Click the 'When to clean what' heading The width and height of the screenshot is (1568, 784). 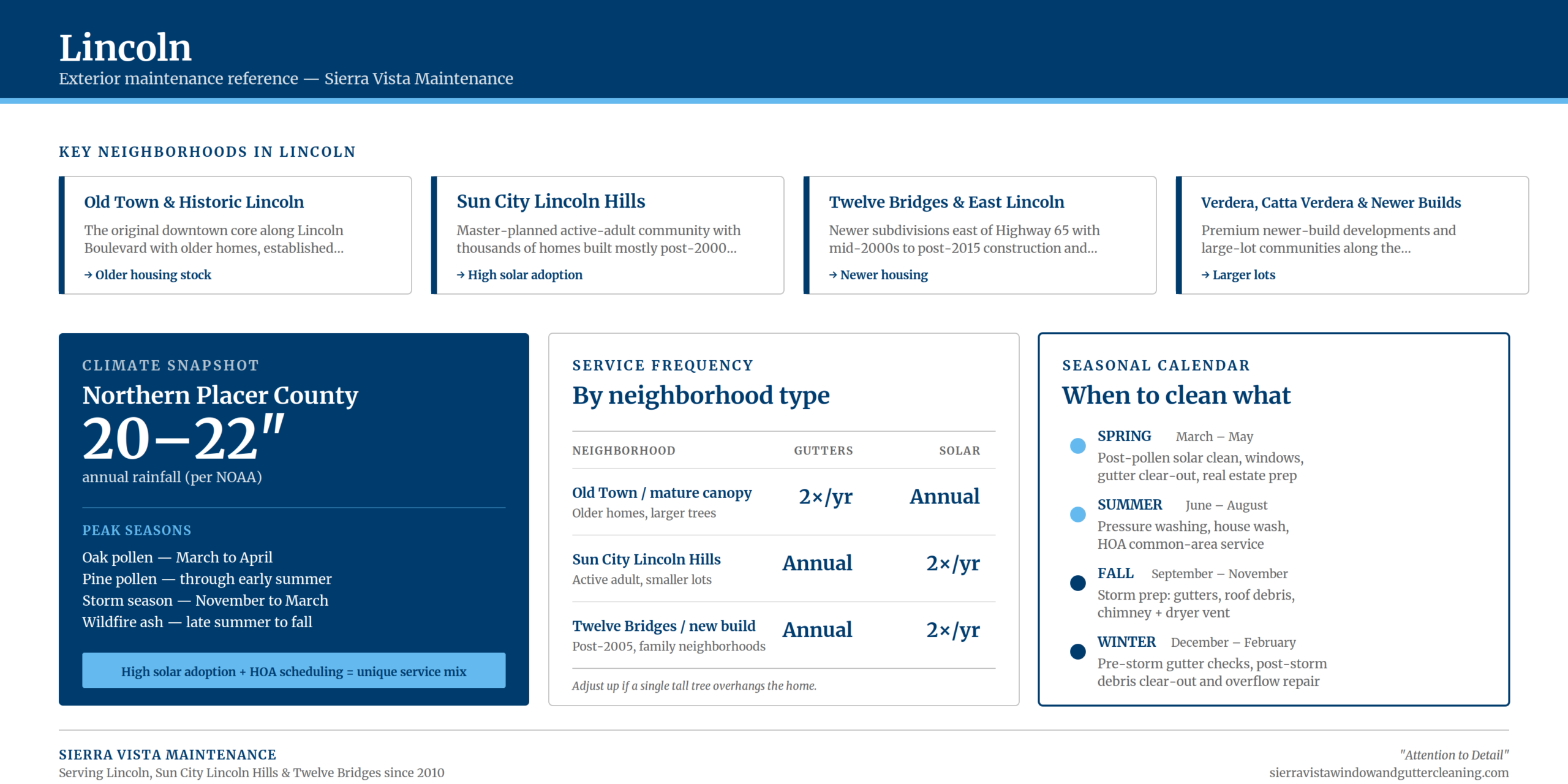click(1177, 396)
